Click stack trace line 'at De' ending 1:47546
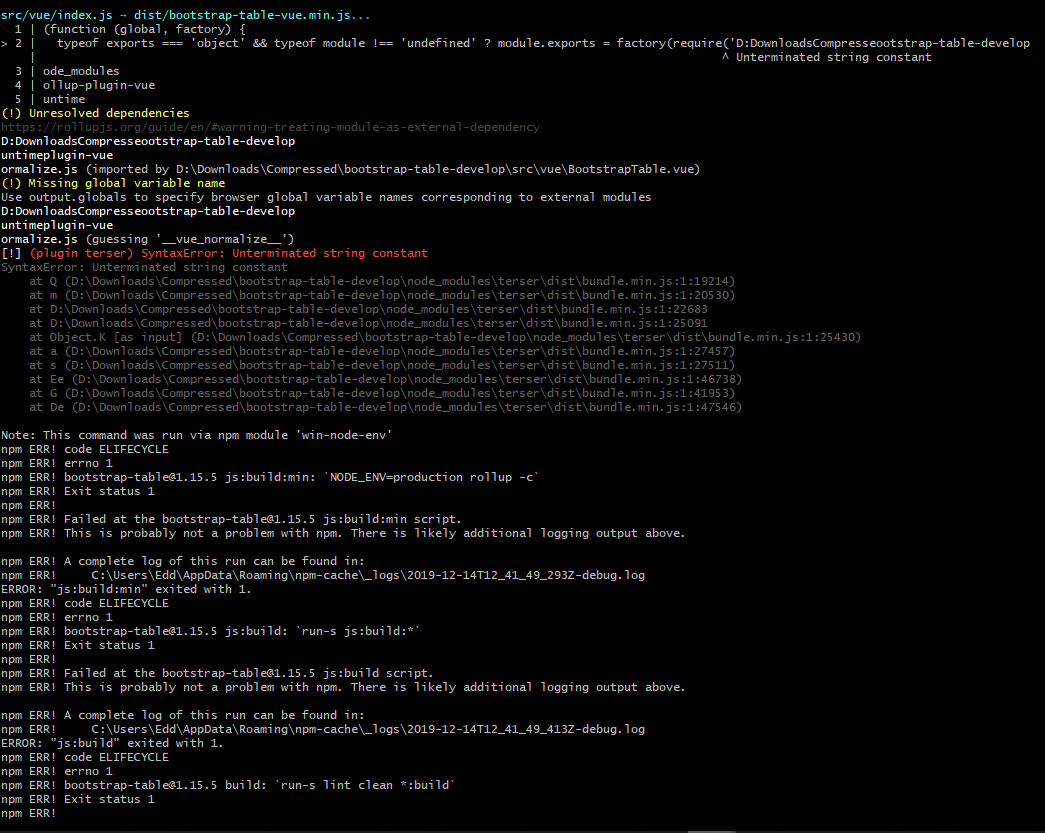Screen dimensions: 1045x833 [x=385, y=407]
